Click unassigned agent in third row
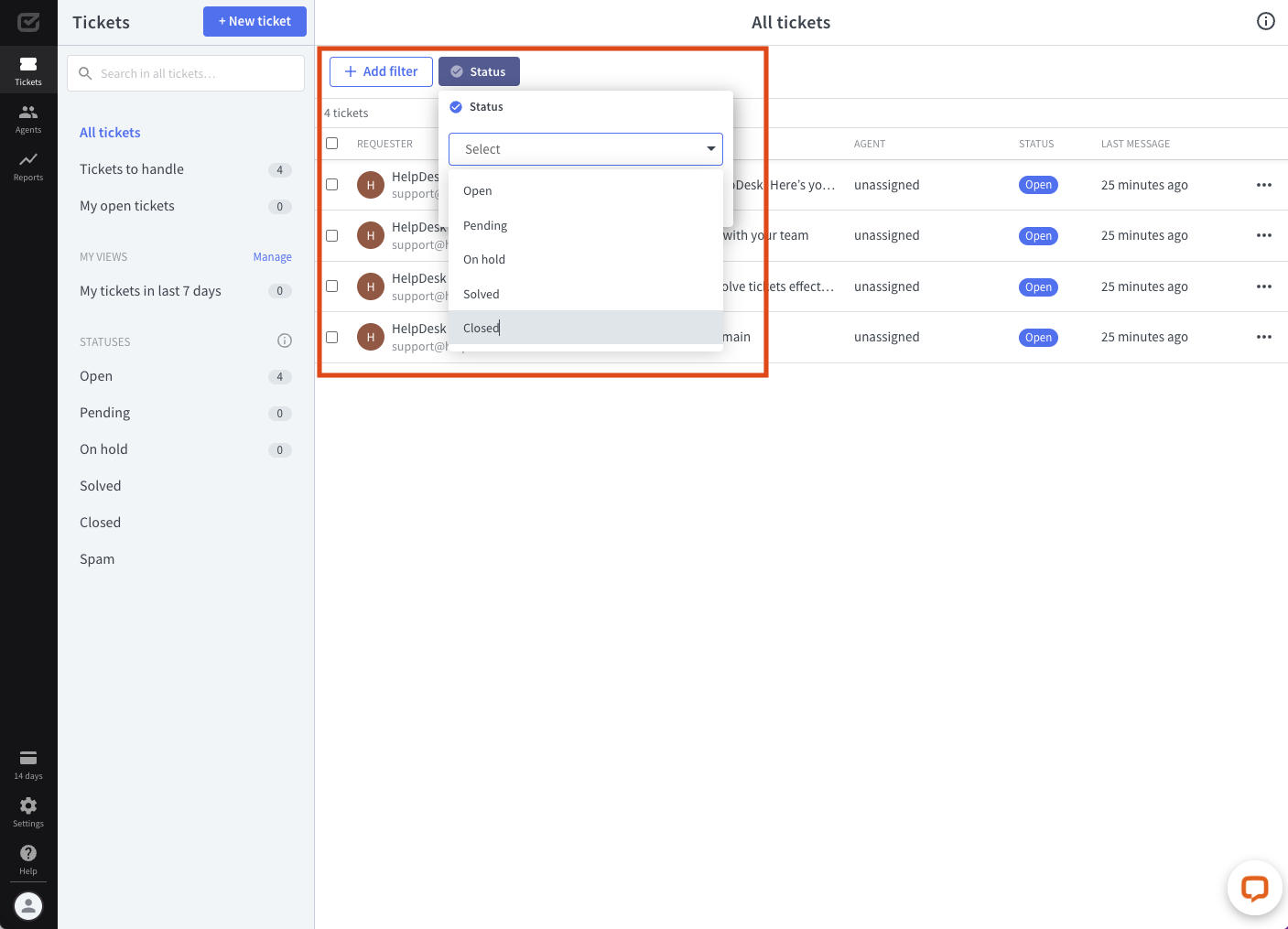This screenshot has height=929, width=1288. 886,286
